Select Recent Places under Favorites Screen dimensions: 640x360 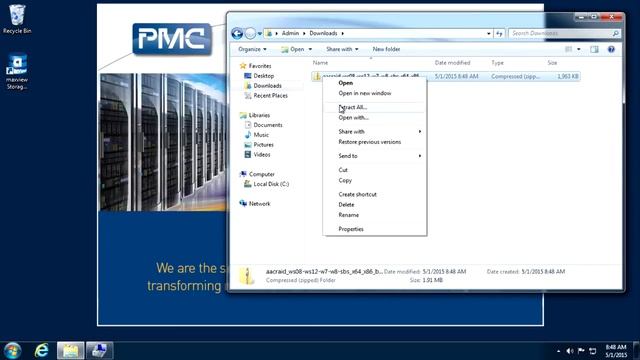coord(266,96)
